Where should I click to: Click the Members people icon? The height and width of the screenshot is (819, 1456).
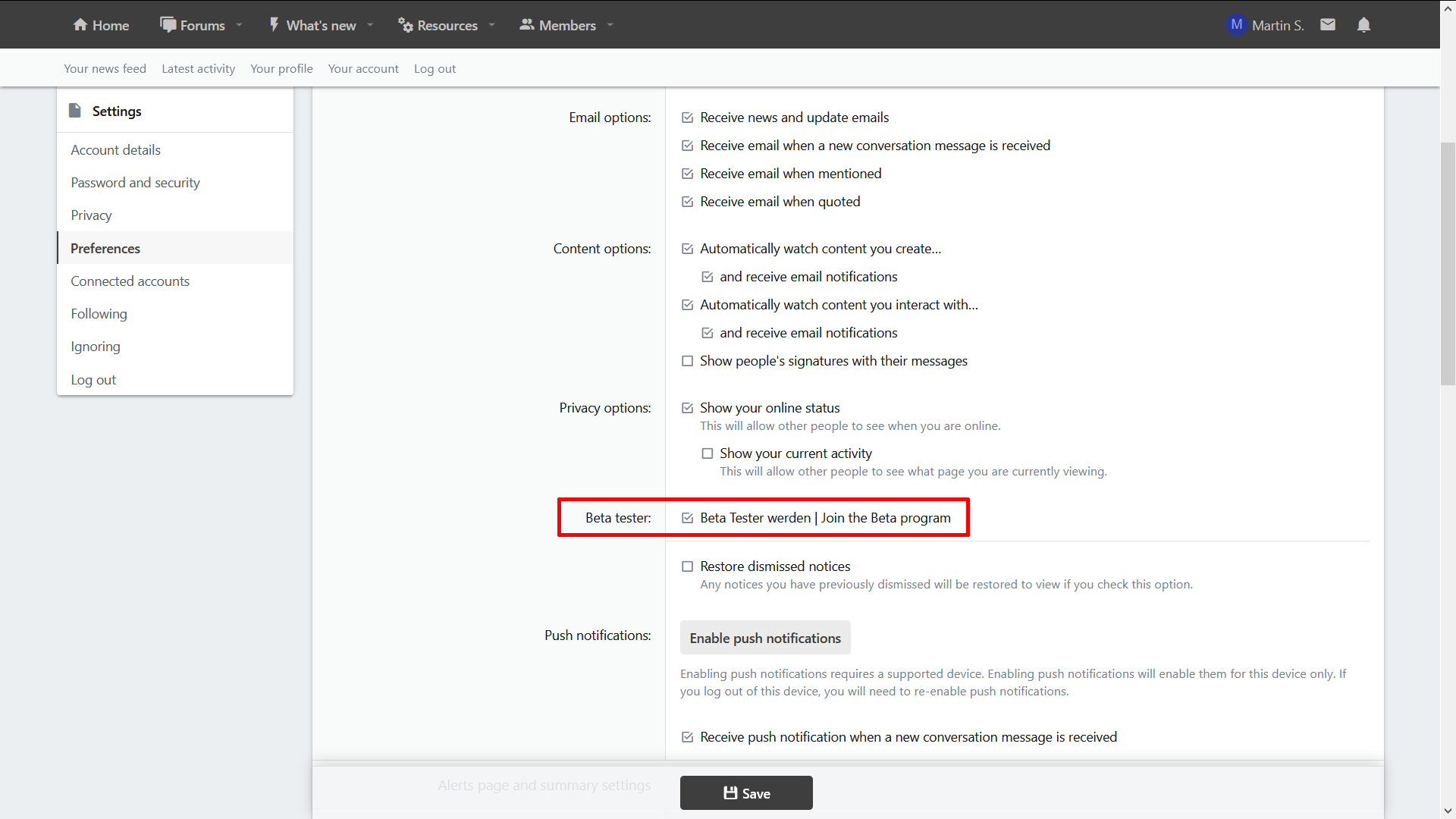coord(526,25)
